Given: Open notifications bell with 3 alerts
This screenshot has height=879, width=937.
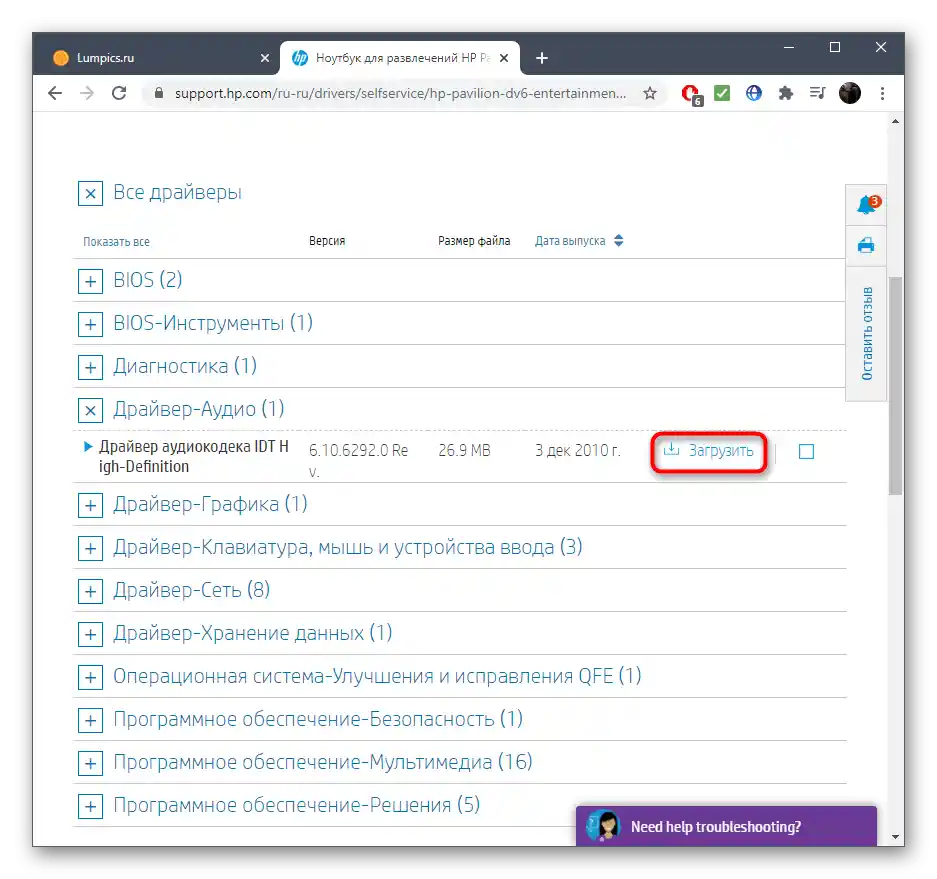Looking at the screenshot, I should click(x=866, y=205).
